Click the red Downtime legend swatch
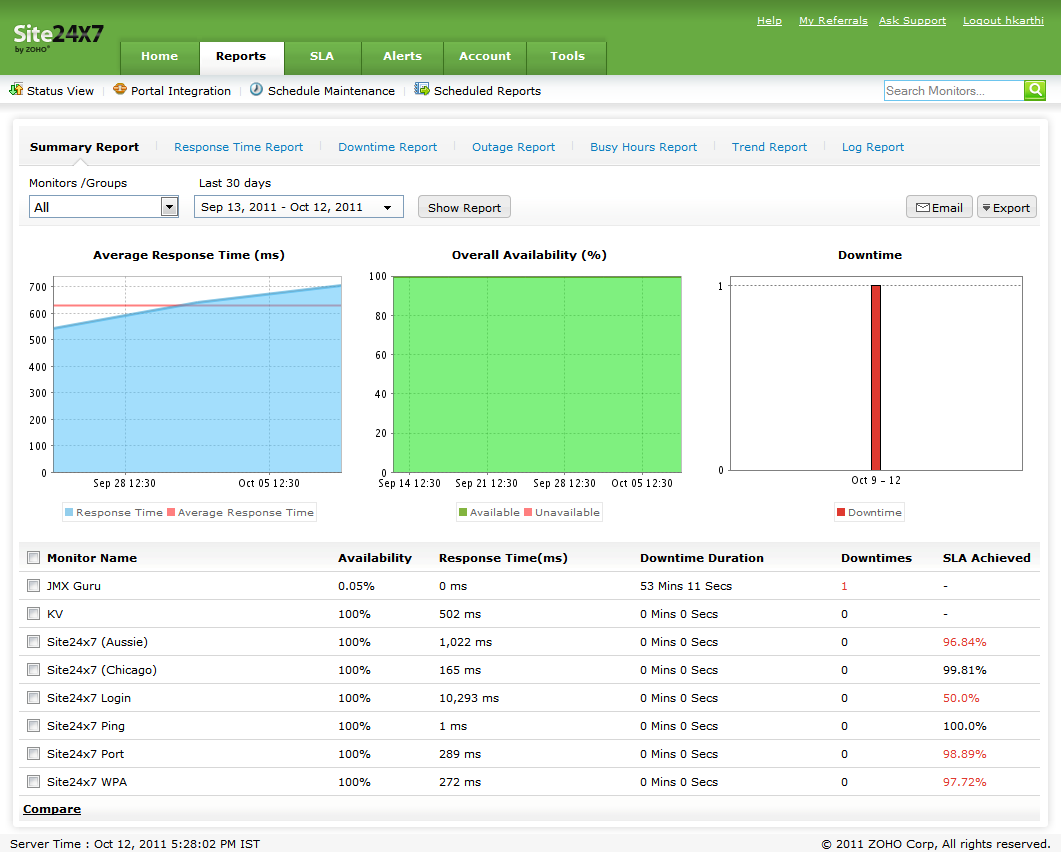This screenshot has width=1061, height=852. 840,513
